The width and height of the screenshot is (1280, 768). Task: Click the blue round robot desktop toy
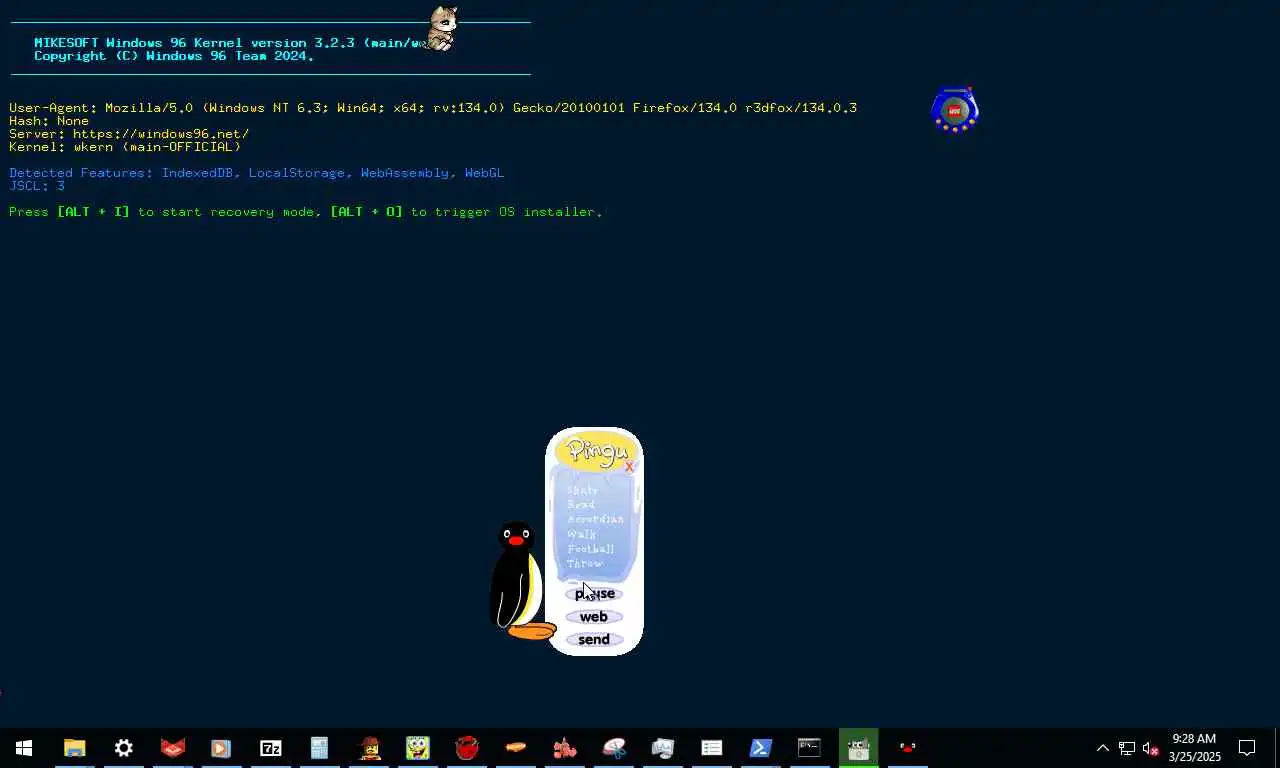[955, 110]
